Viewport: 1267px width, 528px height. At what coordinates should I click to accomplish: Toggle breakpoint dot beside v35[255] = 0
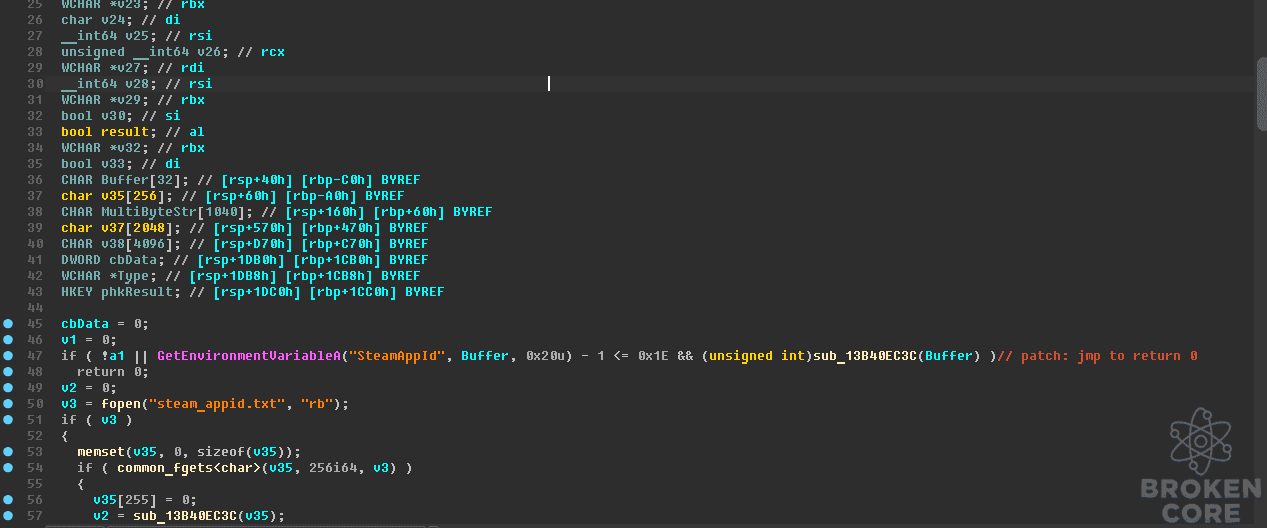pyautogui.click(x=8, y=500)
